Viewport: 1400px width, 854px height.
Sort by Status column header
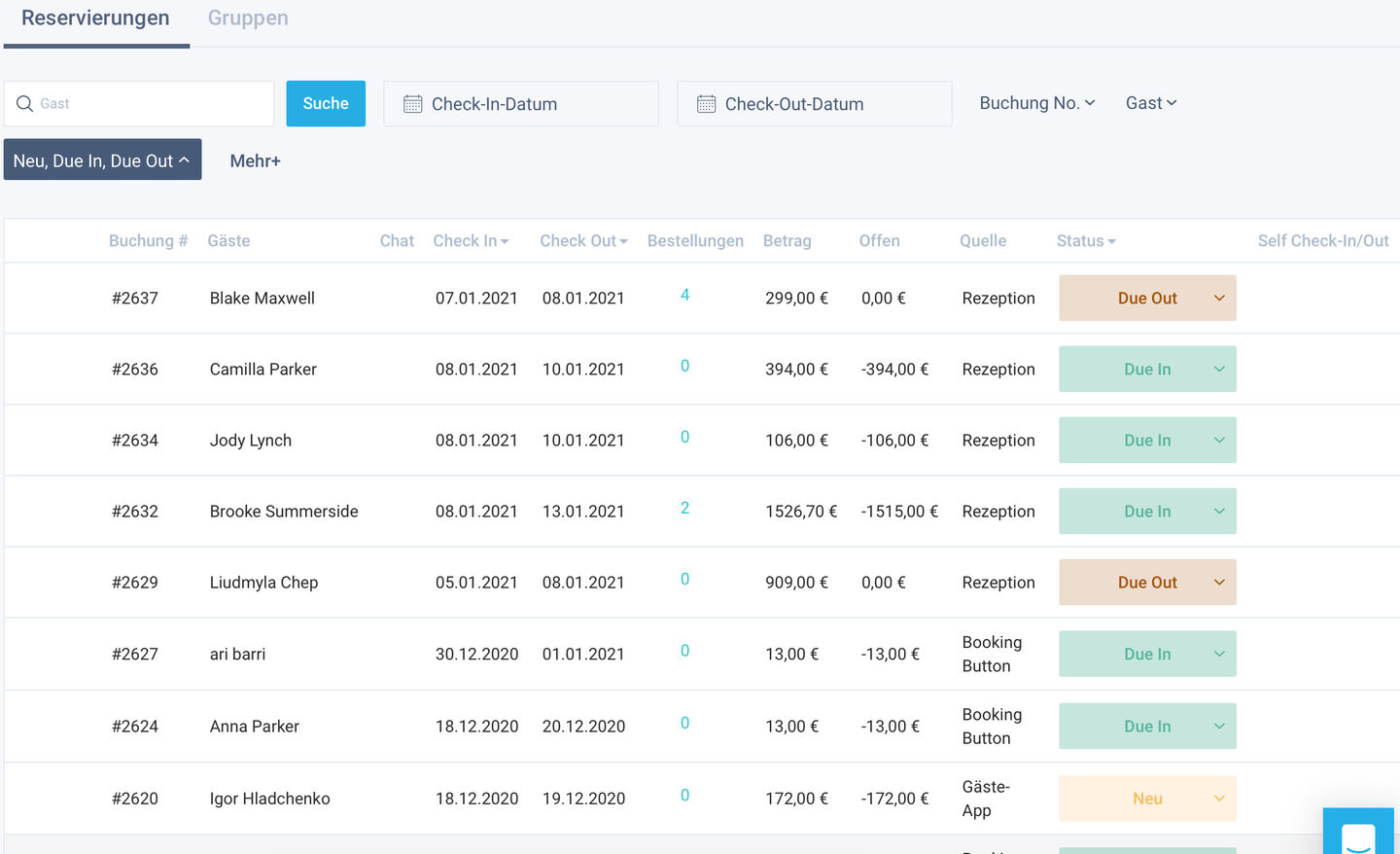pyautogui.click(x=1086, y=241)
